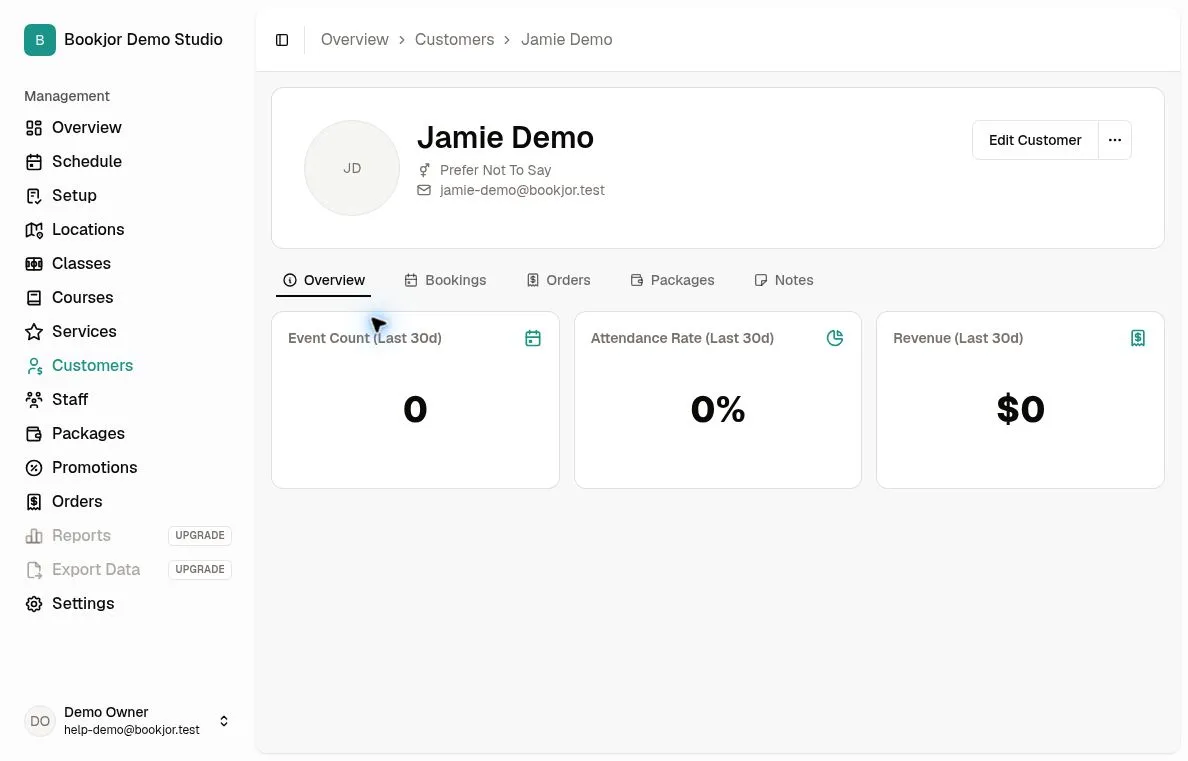Click the Jamie Demo heading

505,138
